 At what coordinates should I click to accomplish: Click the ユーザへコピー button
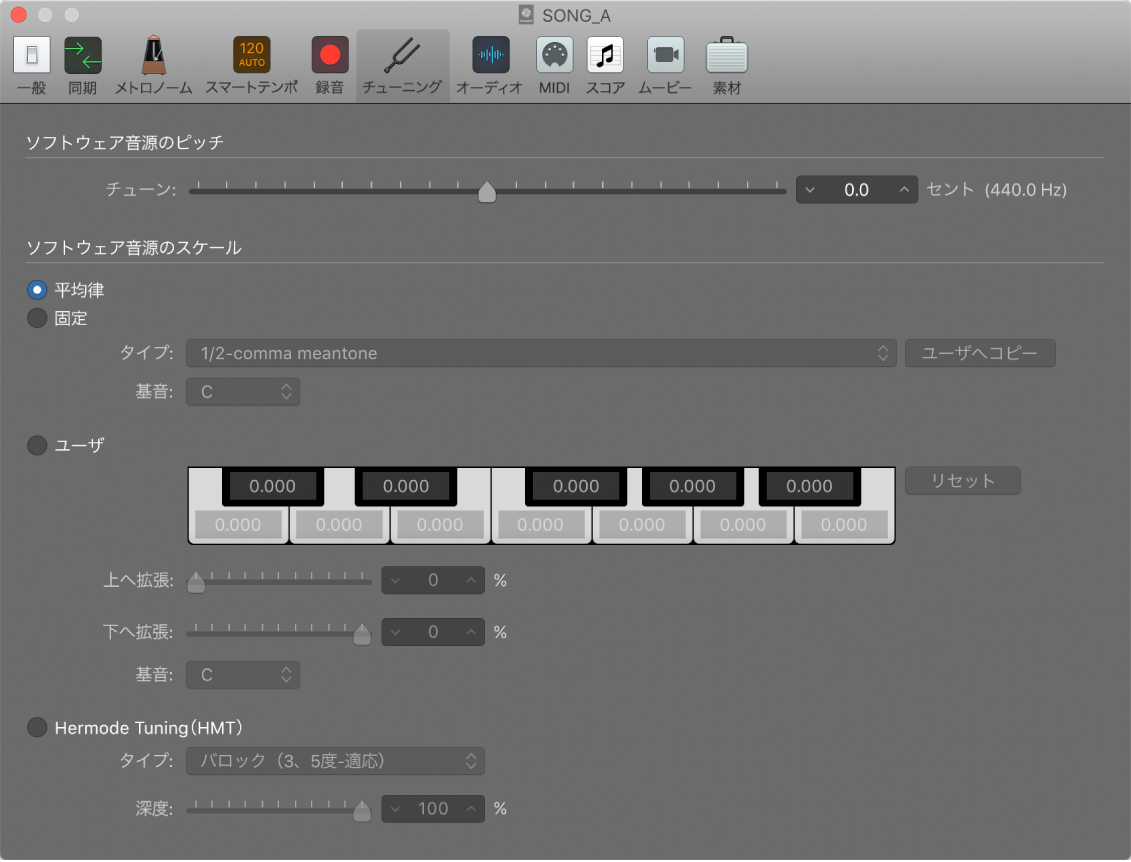tap(980, 353)
